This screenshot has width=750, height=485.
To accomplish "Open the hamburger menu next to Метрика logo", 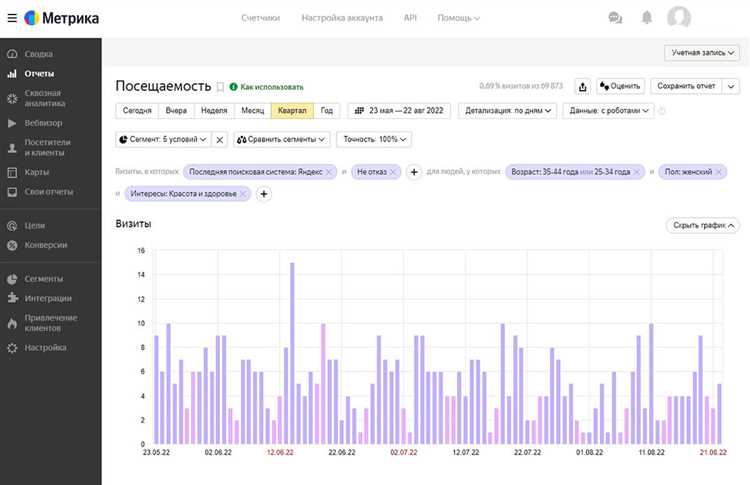I will click(10, 18).
